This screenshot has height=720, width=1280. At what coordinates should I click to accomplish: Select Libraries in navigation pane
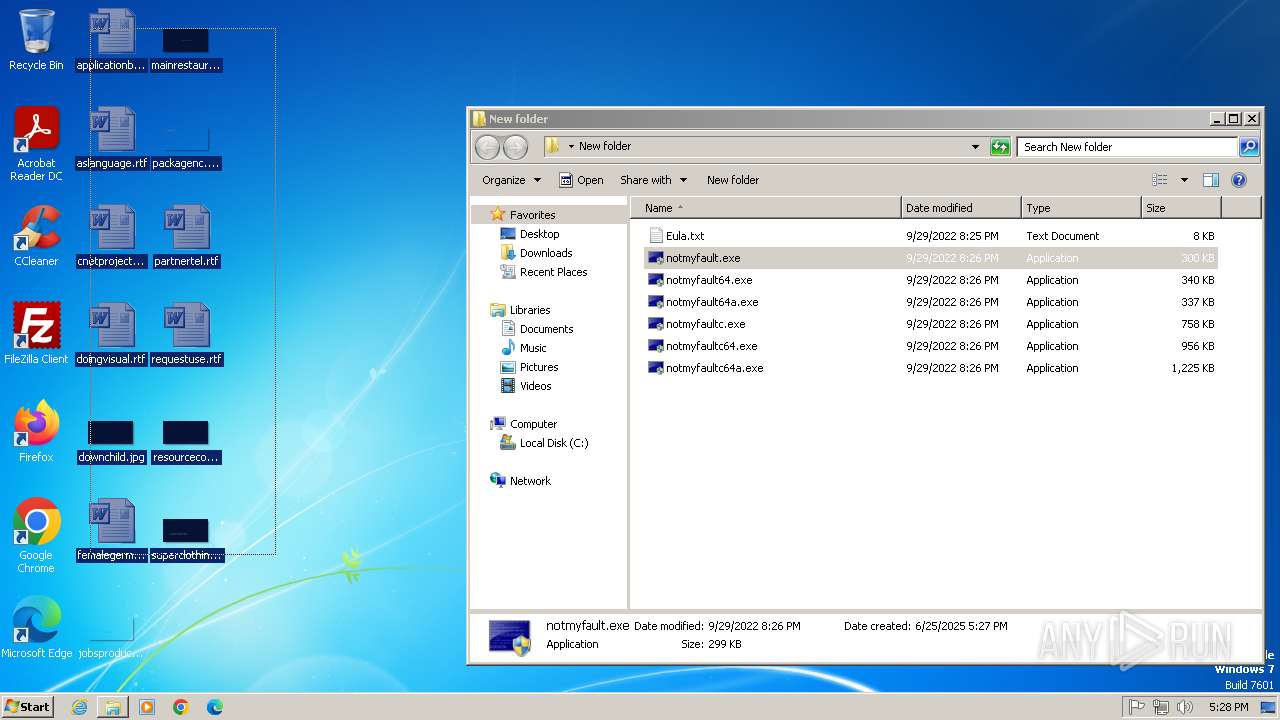click(530, 310)
